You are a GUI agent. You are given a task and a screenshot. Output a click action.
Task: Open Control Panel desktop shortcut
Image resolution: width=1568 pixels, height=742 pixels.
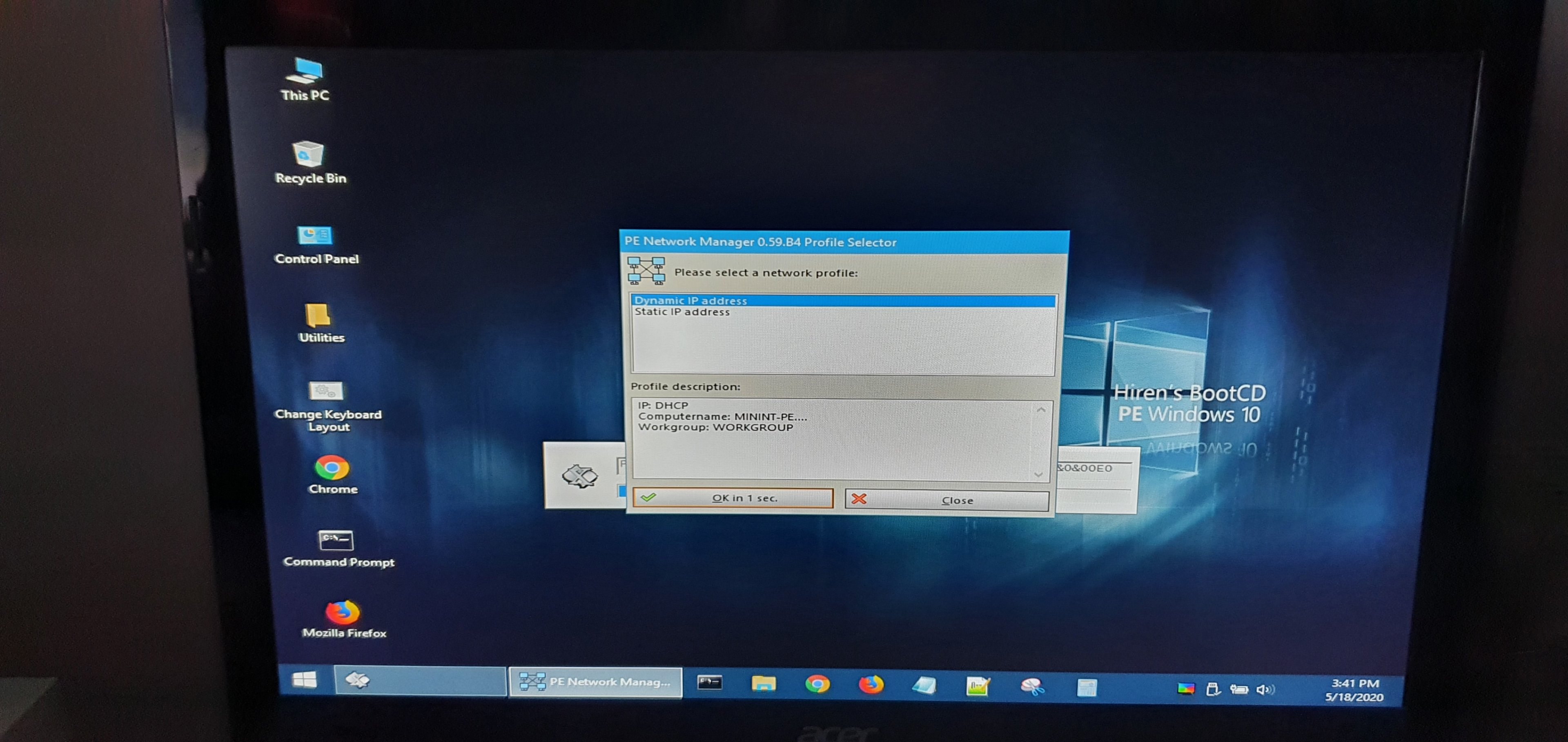point(315,236)
